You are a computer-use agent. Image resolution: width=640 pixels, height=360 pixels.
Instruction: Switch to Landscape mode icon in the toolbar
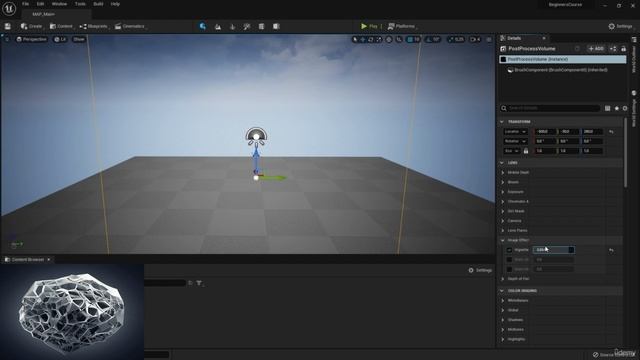(218, 27)
